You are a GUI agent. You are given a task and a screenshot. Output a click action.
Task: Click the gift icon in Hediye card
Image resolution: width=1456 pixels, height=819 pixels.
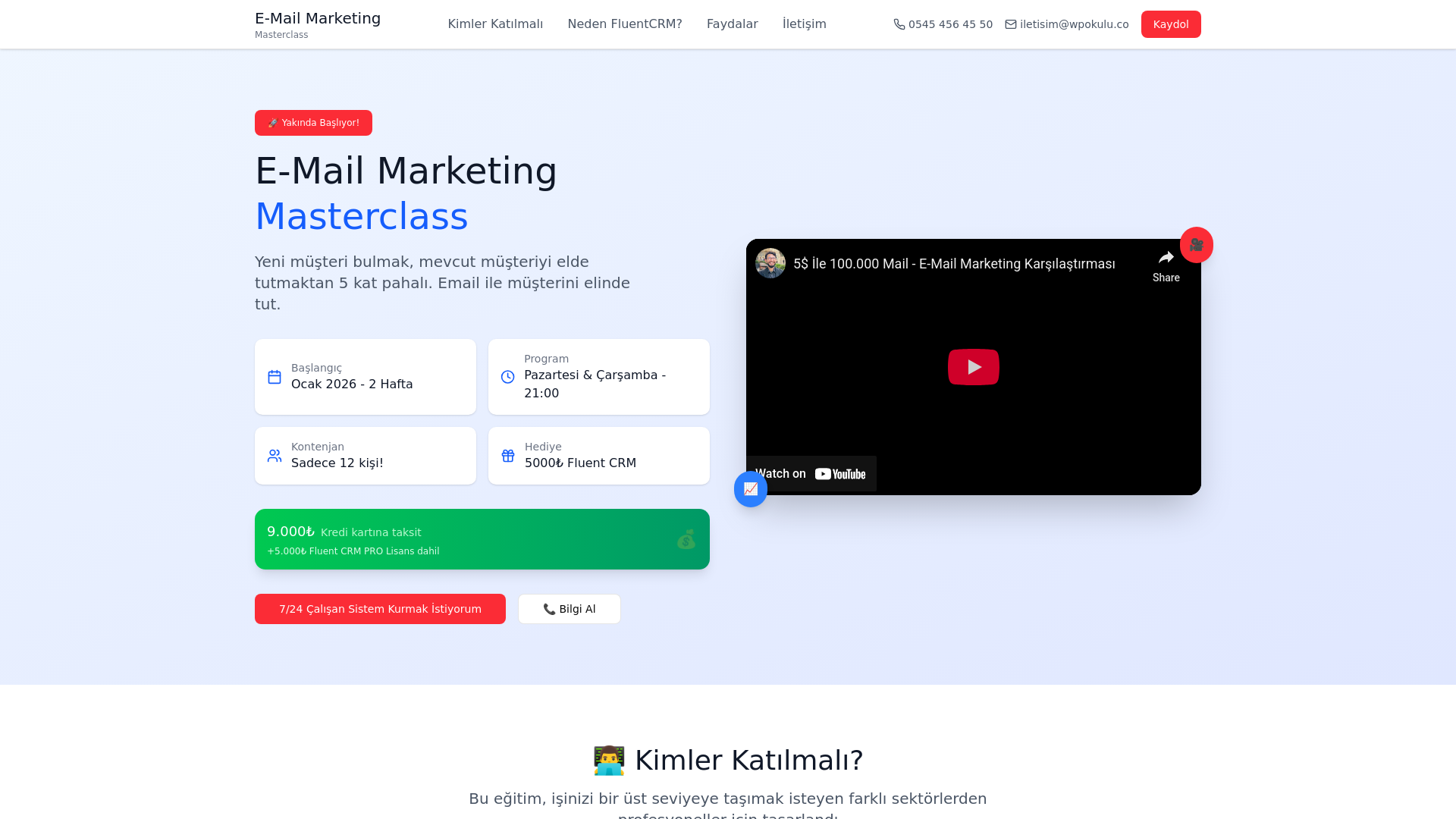(508, 456)
